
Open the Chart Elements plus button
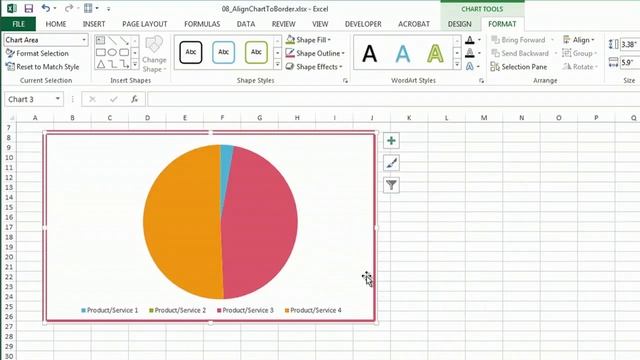click(x=391, y=140)
